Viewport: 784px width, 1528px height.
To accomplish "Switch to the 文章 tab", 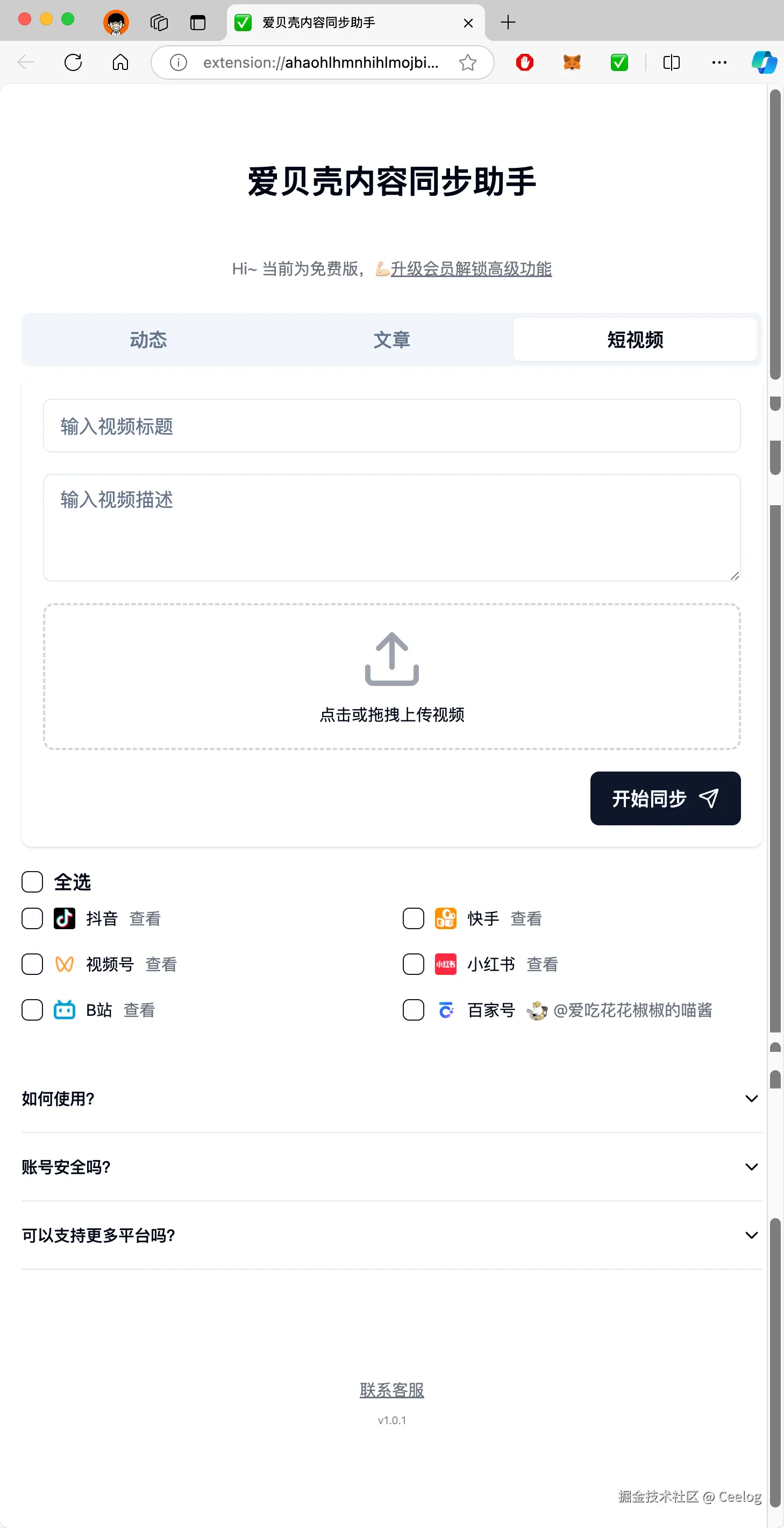I will [391, 340].
